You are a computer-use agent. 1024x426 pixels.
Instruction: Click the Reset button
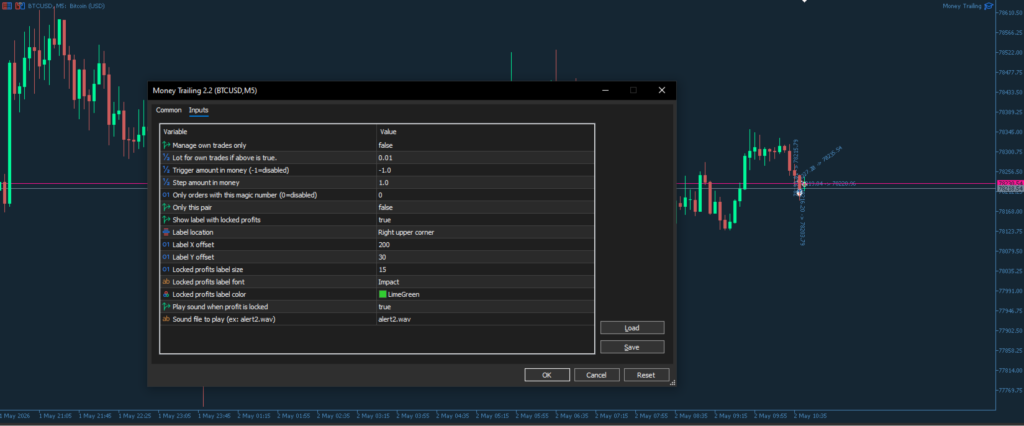pos(646,375)
